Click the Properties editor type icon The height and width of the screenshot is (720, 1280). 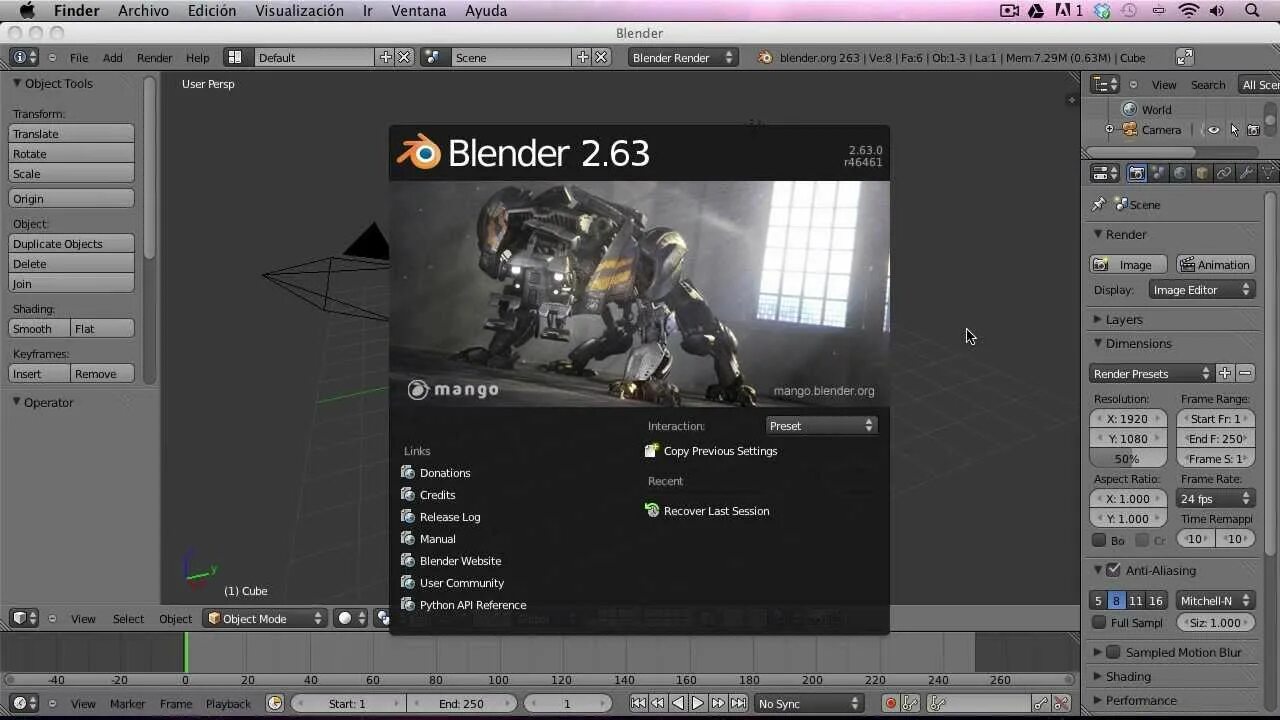(x=1105, y=173)
